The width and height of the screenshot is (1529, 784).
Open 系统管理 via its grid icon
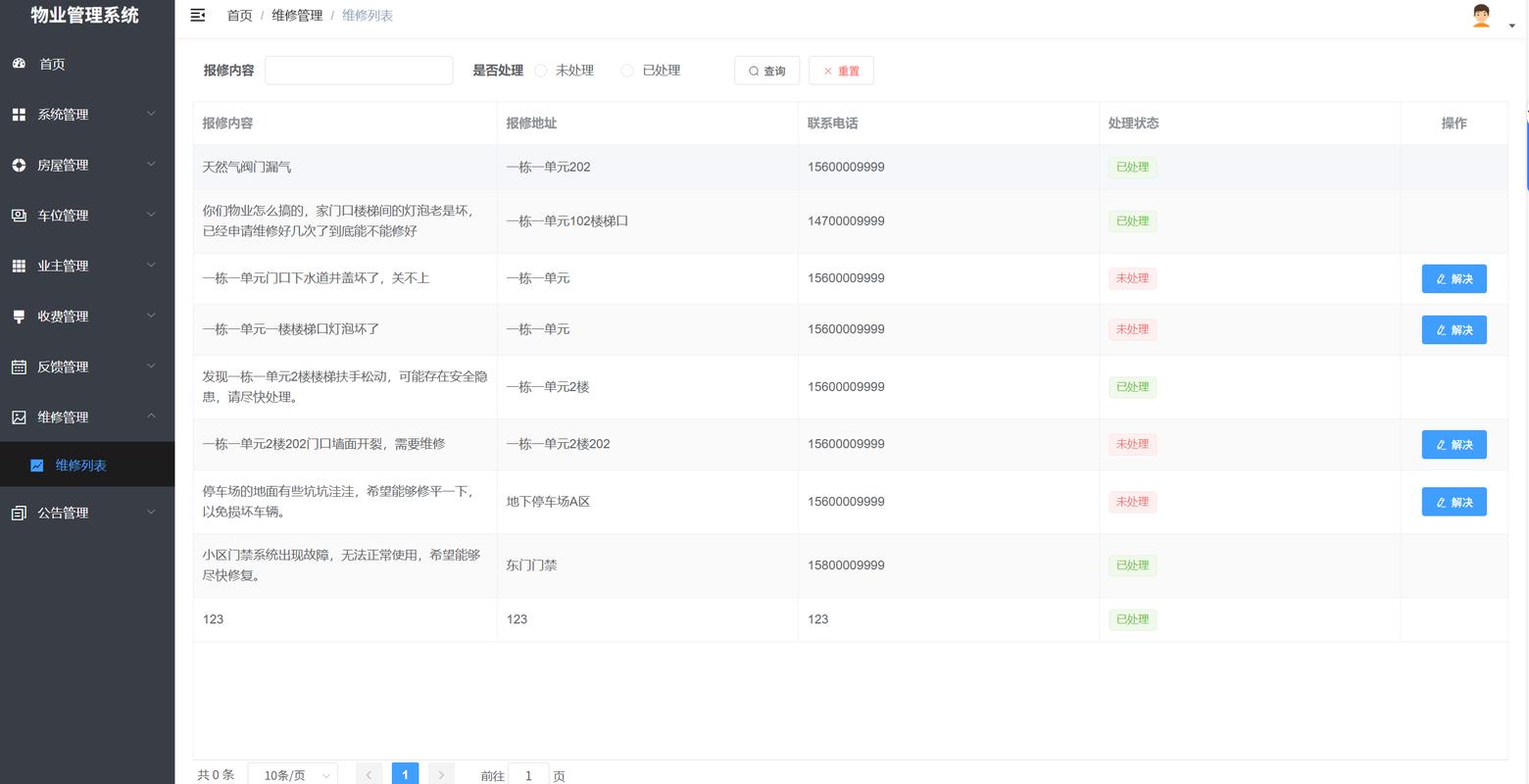coord(20,115)
